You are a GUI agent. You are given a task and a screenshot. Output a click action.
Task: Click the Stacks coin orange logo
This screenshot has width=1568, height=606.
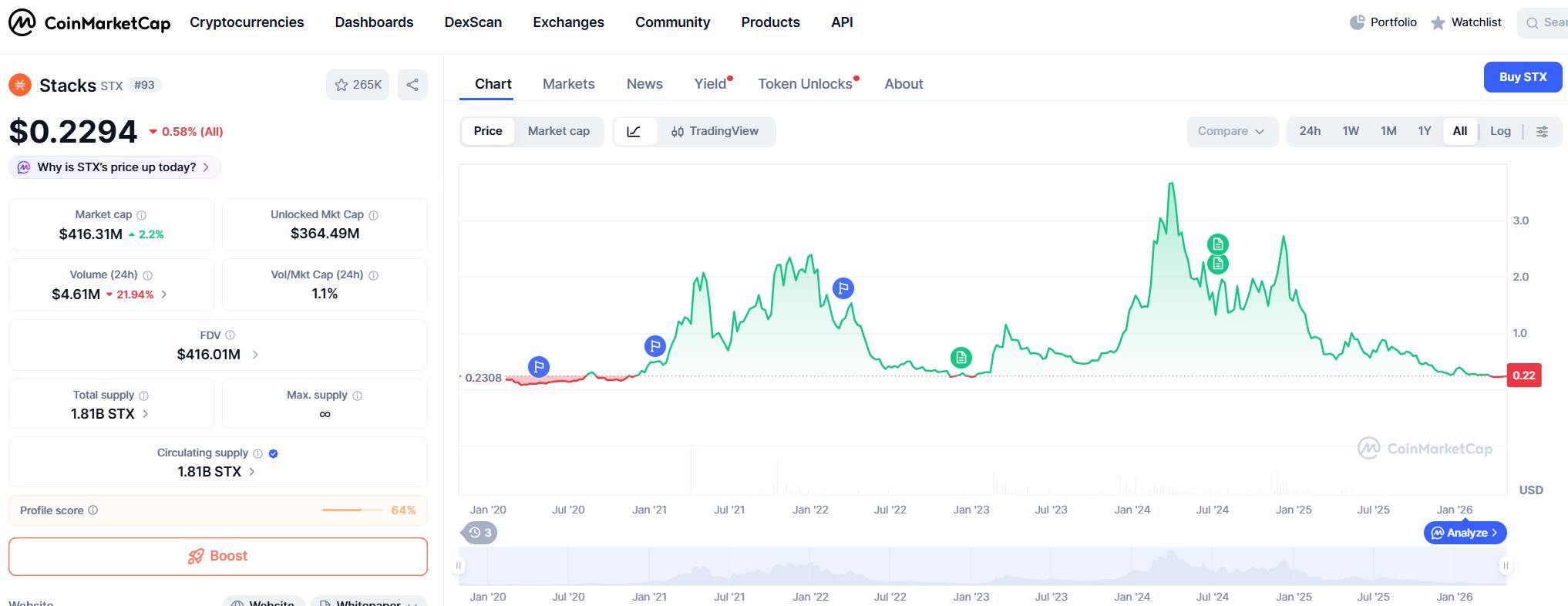(20, 85)
